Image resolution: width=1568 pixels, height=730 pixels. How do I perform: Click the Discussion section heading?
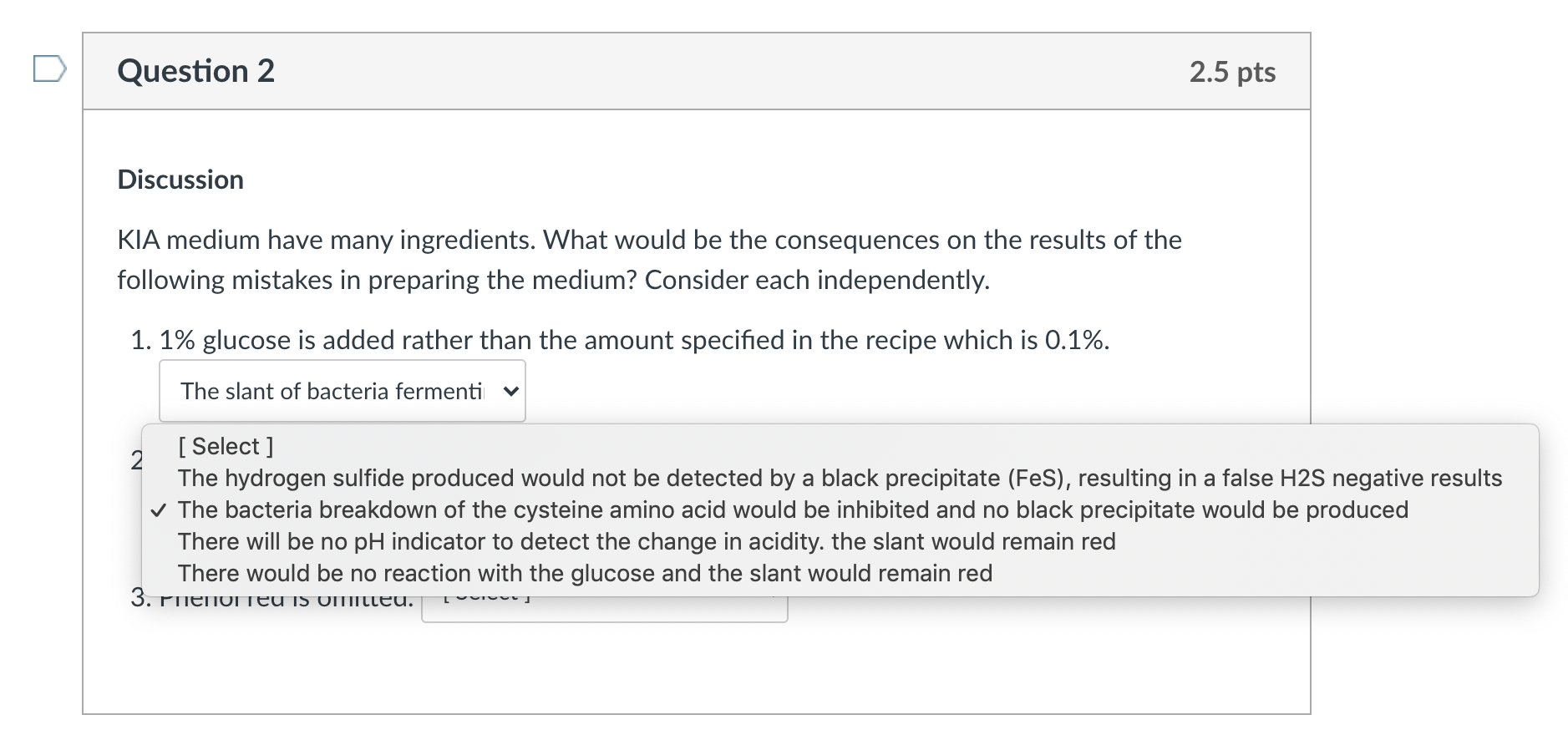pos(180,179)
